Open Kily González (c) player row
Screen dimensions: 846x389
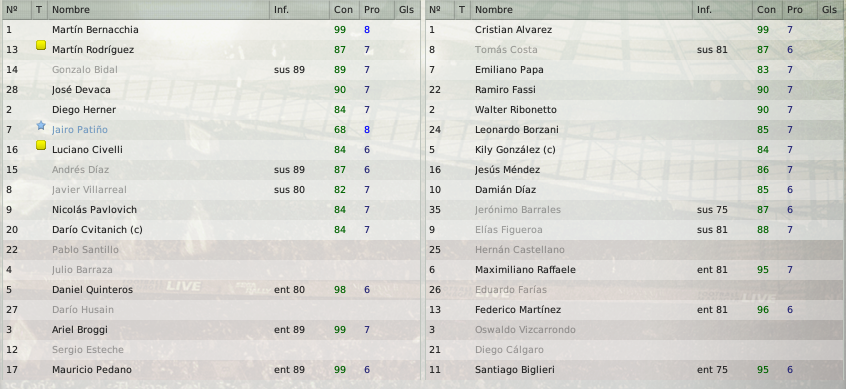(635, 149)
